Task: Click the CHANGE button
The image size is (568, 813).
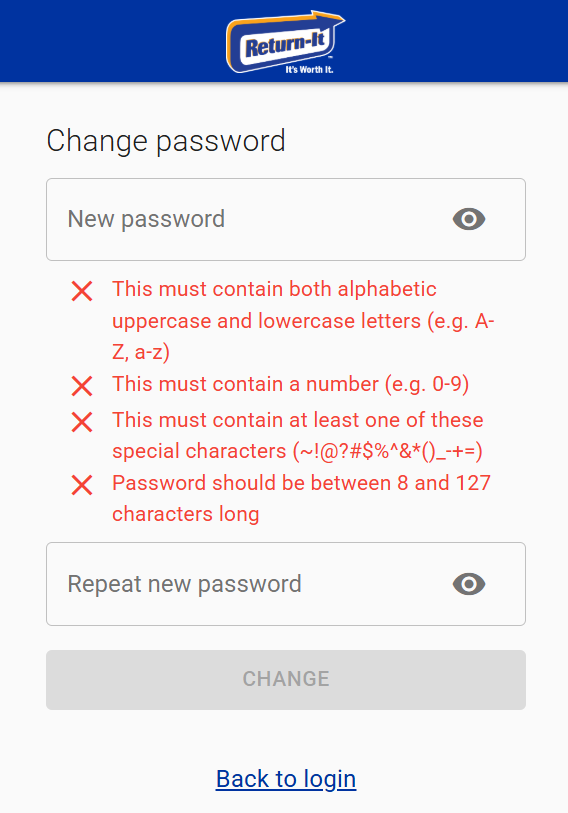Action: click(x=286, y=680)
